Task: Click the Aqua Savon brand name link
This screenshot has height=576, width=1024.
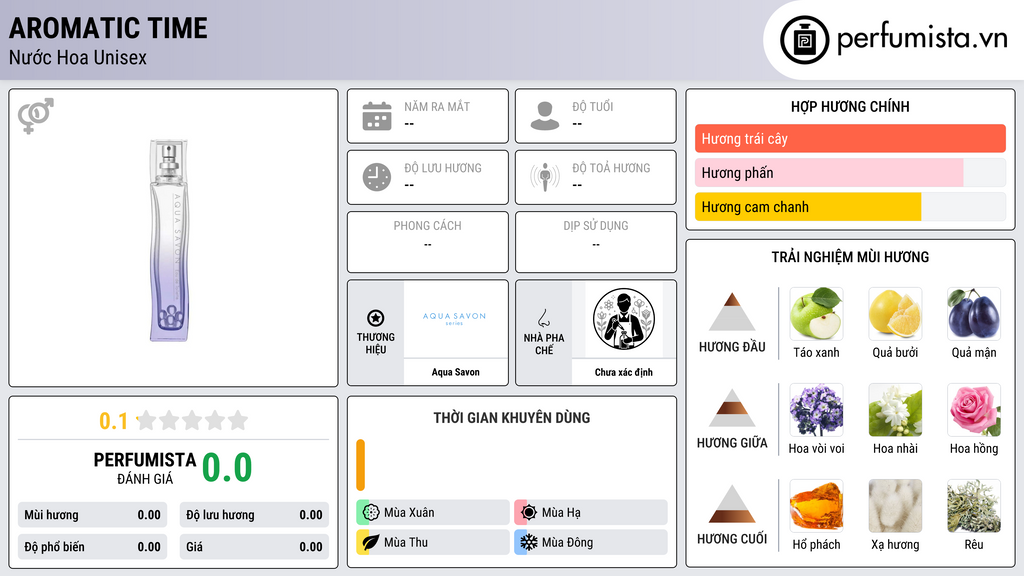Action: [455, 372]
